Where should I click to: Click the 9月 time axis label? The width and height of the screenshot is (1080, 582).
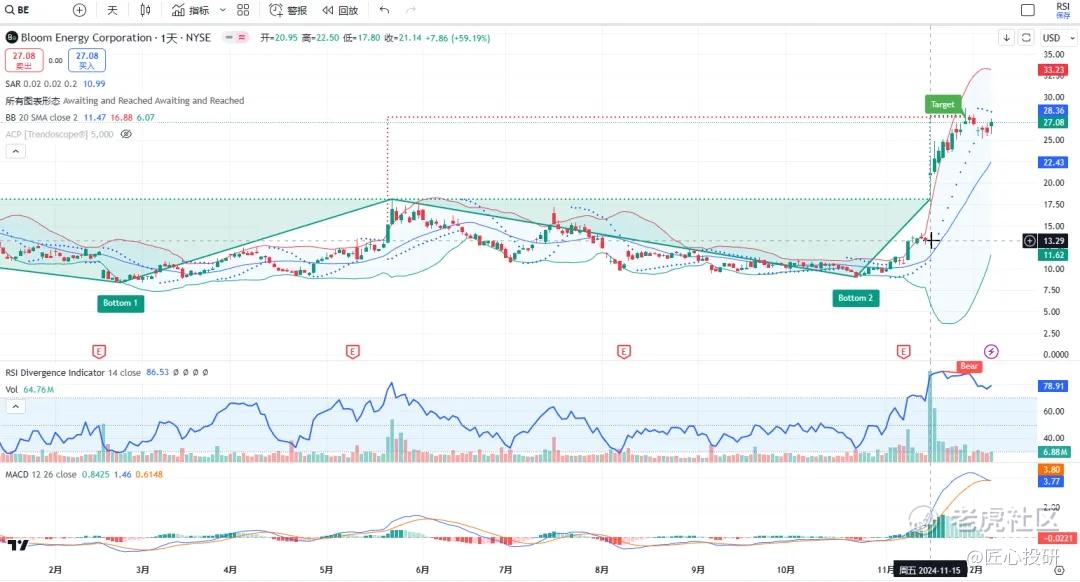tap(698, 570)
